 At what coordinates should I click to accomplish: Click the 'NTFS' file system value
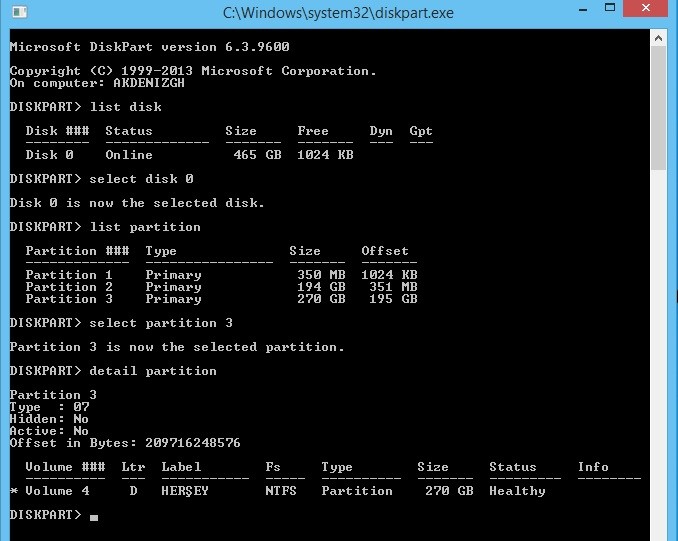[281, 491]
